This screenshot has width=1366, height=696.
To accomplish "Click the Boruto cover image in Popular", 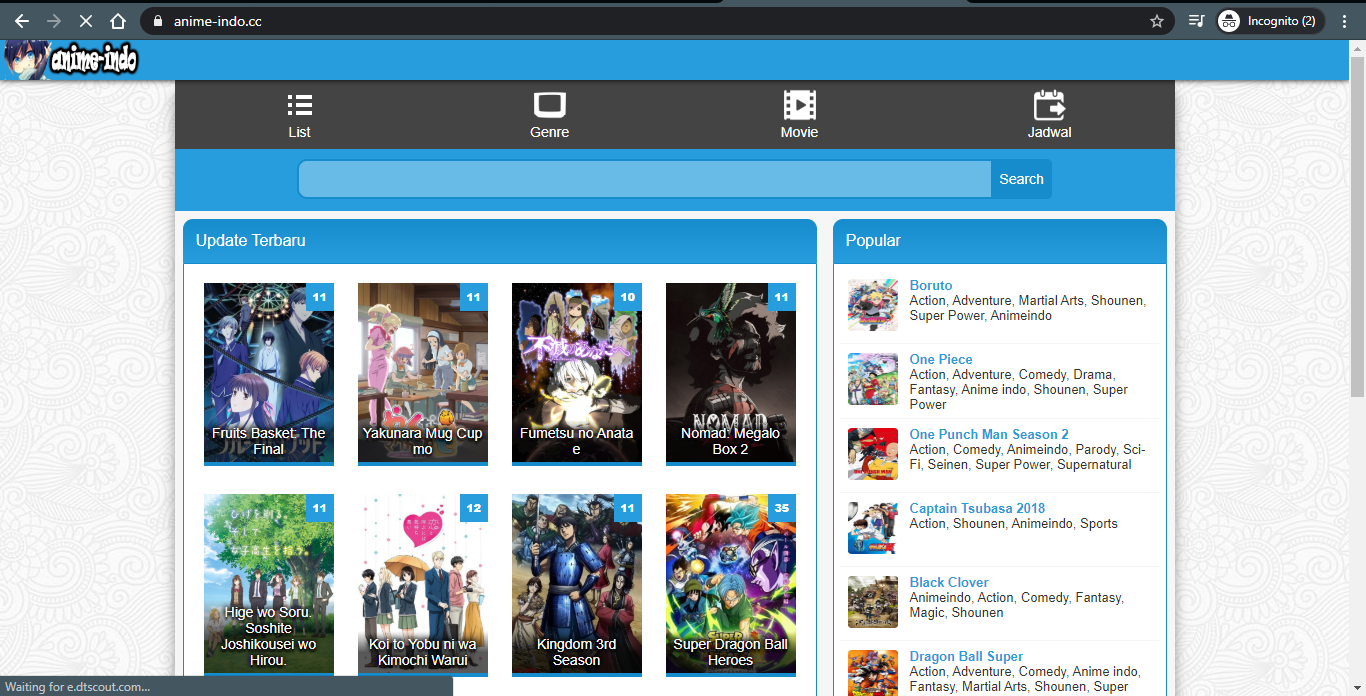I will tap(873, 305).
